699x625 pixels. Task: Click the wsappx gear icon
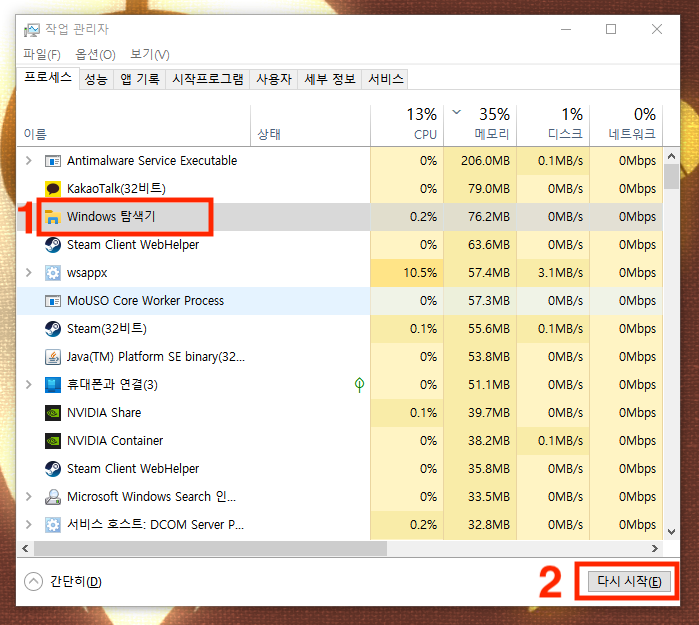[x=53, y=273]
